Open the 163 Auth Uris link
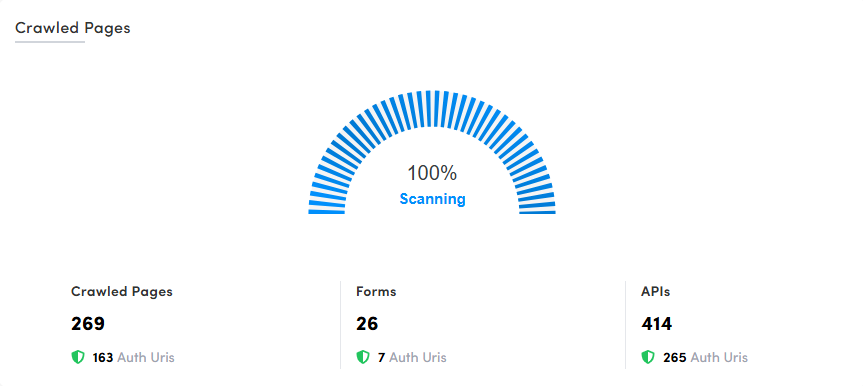Viewport: 863px width, 386px height. click(x=133, y=357)
